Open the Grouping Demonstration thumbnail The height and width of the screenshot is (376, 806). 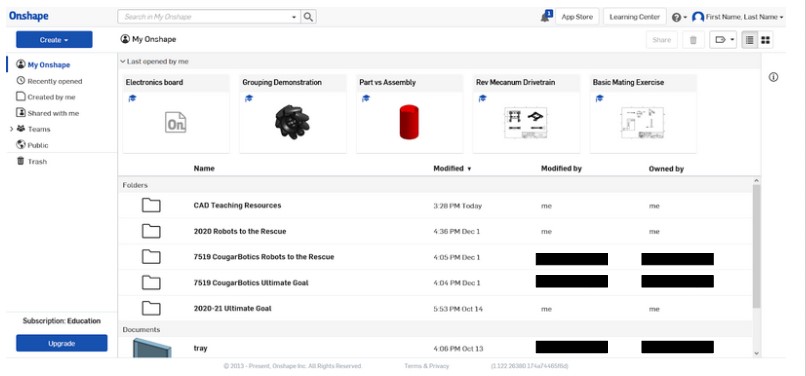tap(292, 122)
